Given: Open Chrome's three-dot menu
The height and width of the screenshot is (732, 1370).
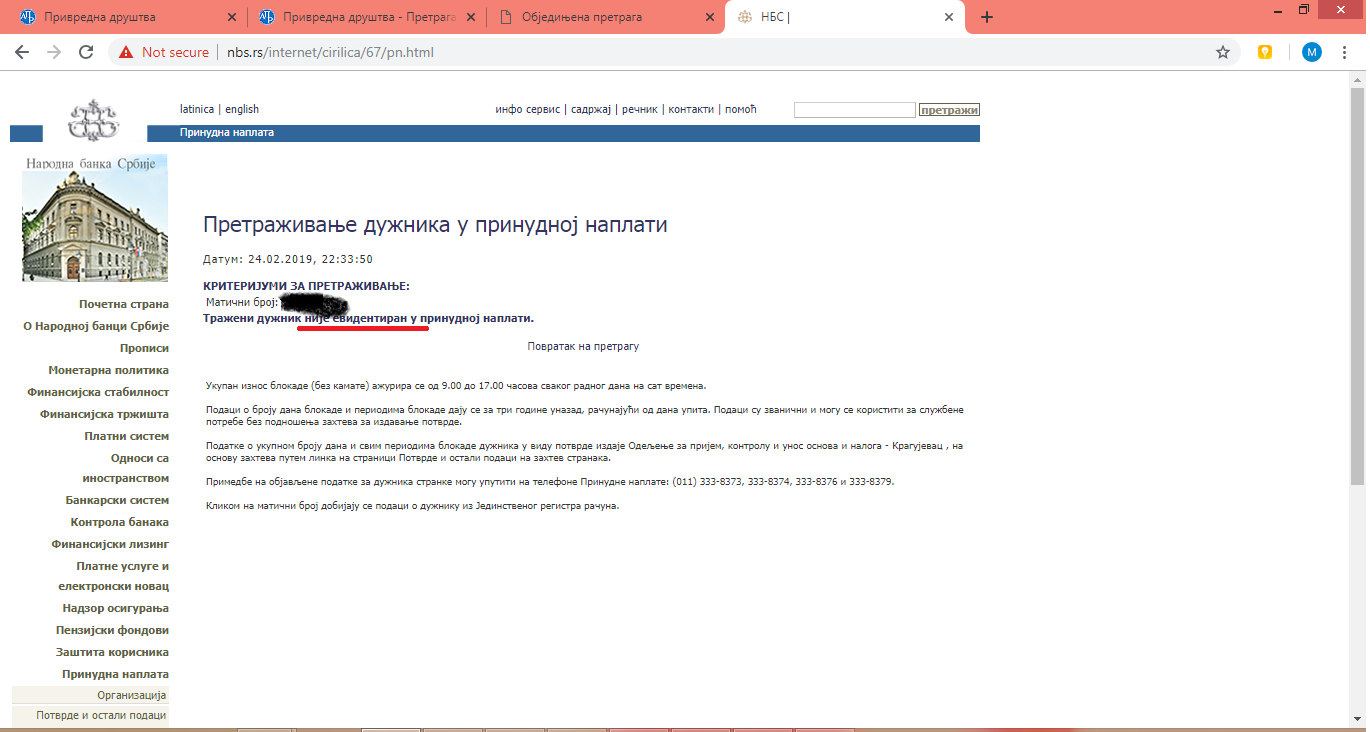Looking at the screenshot, I should [1347, 52].
